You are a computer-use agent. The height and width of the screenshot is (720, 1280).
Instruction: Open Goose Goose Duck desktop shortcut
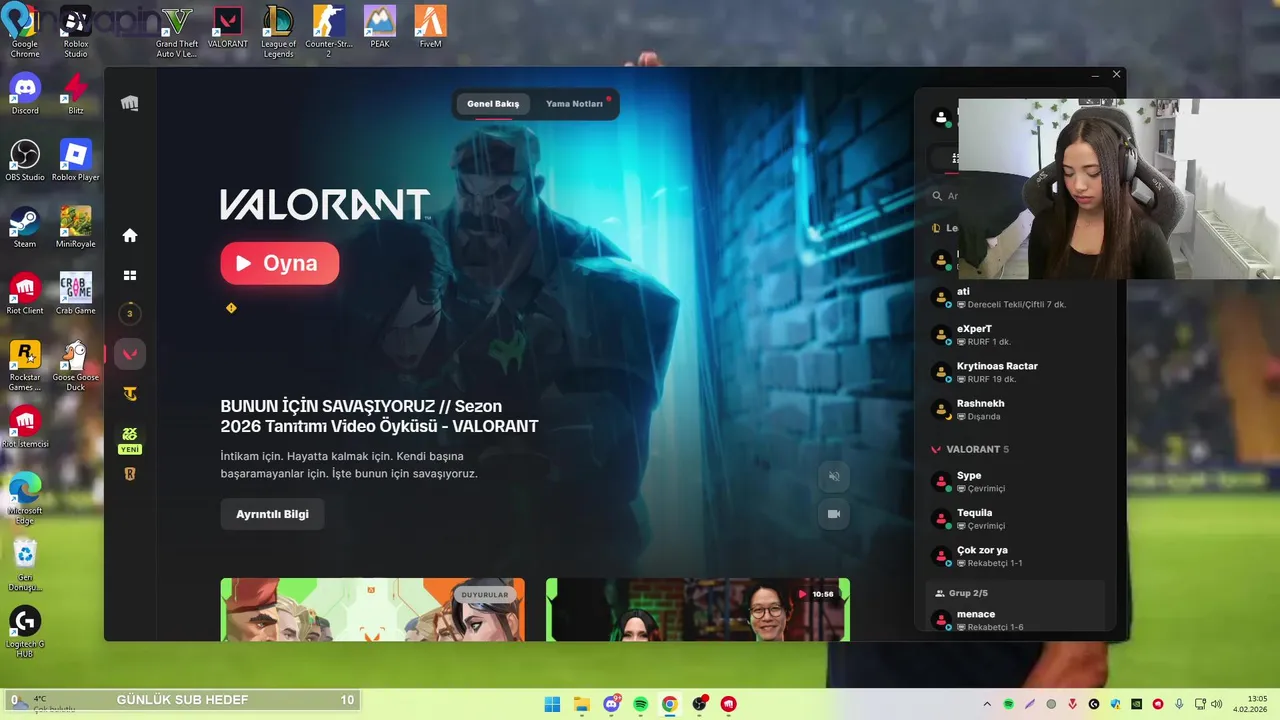(x=76, y=365)
